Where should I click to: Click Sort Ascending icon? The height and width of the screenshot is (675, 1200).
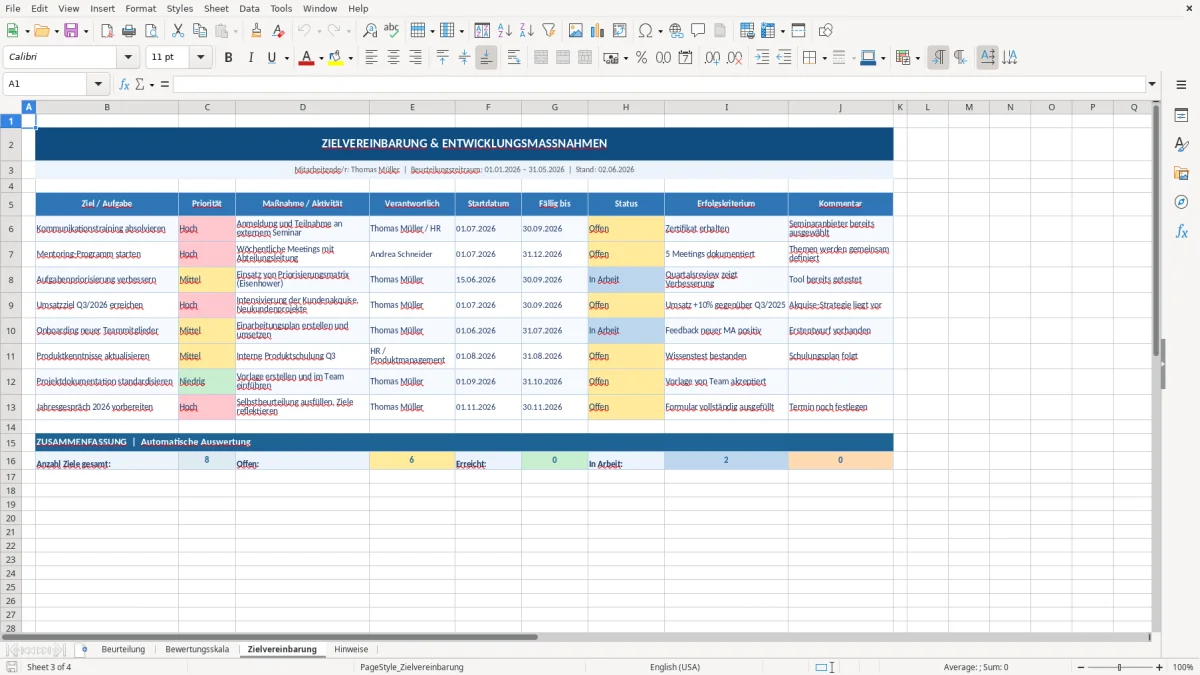point(505,31)
